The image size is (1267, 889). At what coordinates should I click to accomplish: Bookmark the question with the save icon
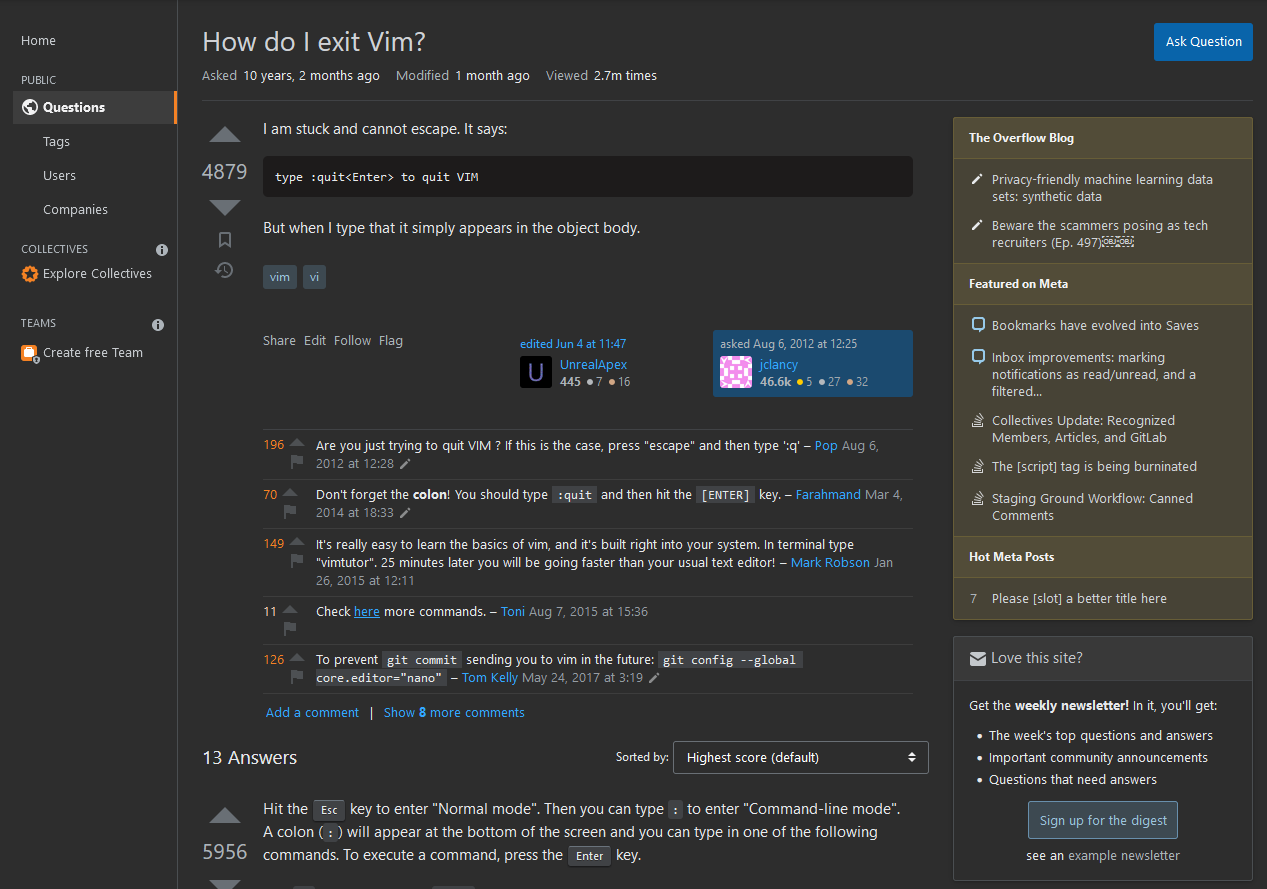[225, 240]
